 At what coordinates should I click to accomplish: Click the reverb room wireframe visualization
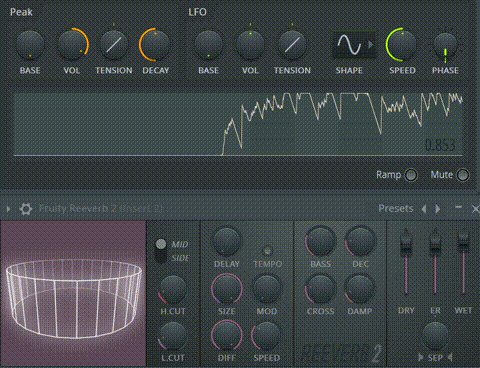[x=73, y=293]
